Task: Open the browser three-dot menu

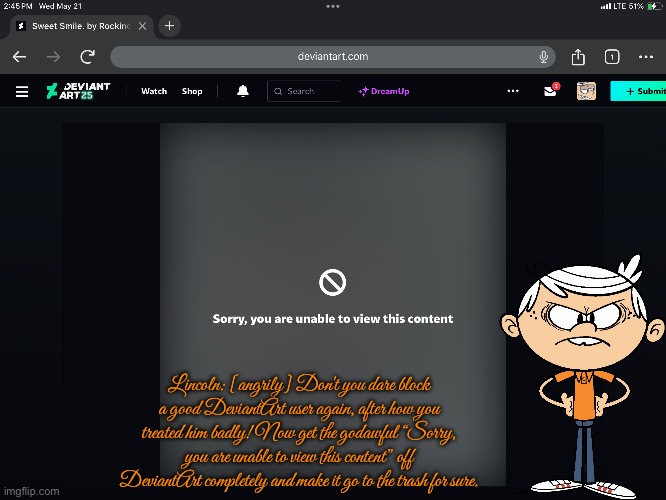Action: [646, 56]
